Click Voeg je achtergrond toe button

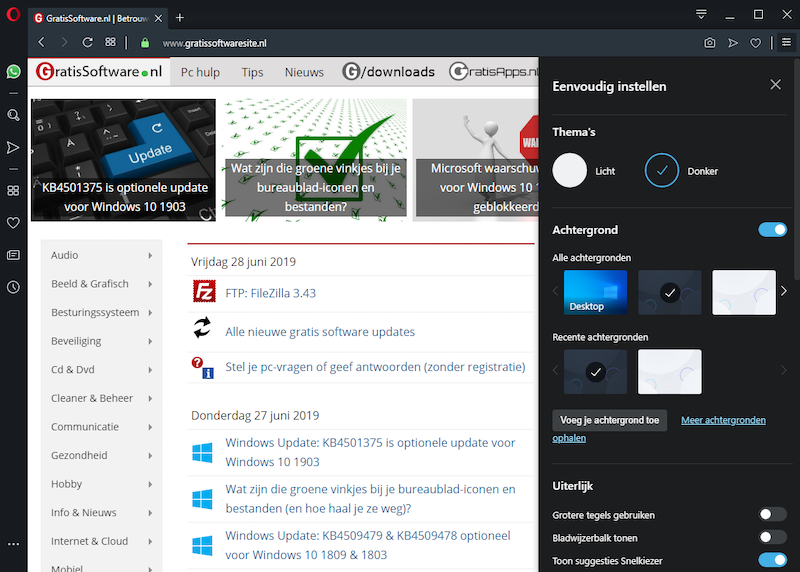click(609, 421)
